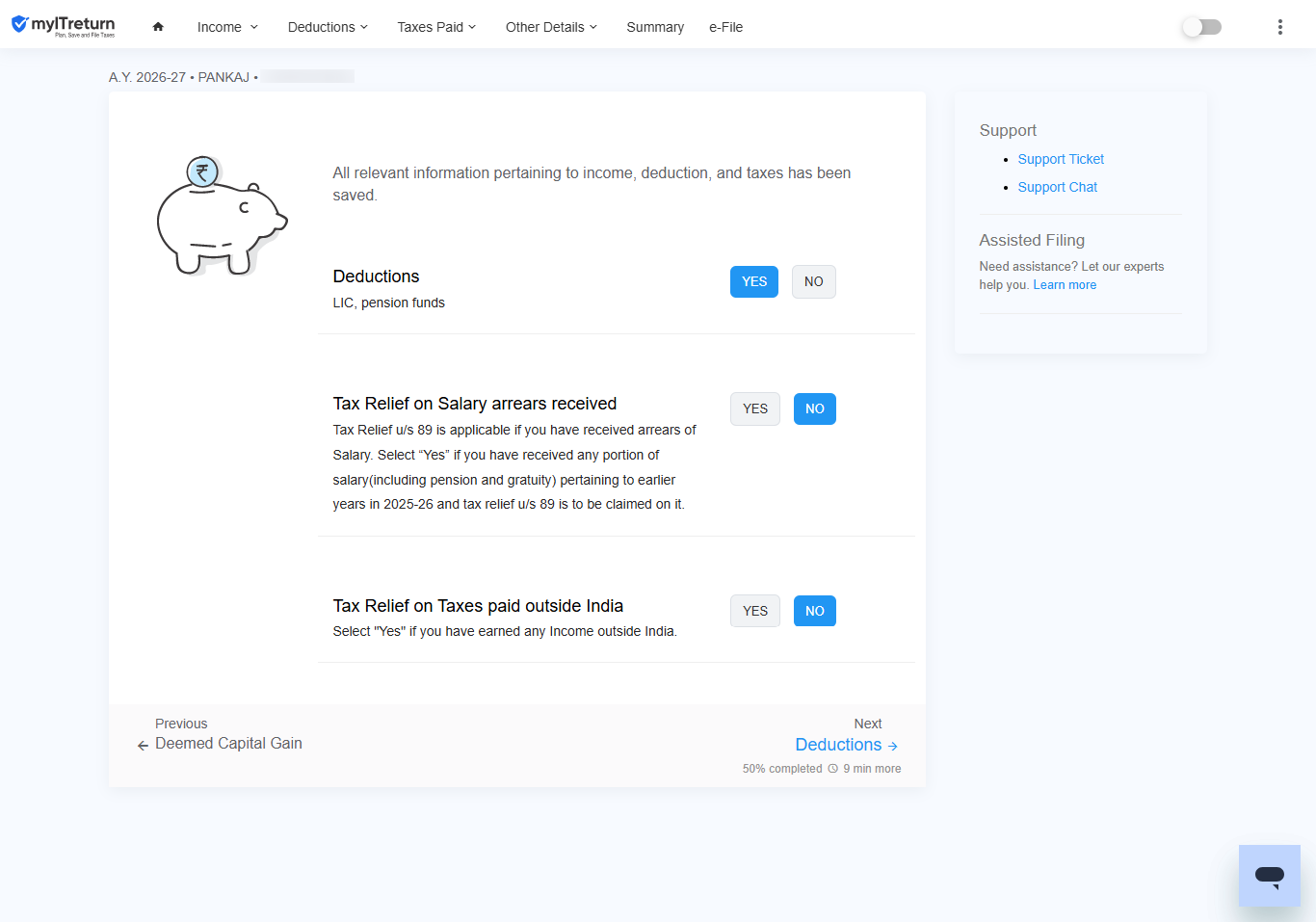Select YES for Taxes paid outside India
Image resolution: width=1316 pixels, height=922 pixels.
tap(755, 611)
